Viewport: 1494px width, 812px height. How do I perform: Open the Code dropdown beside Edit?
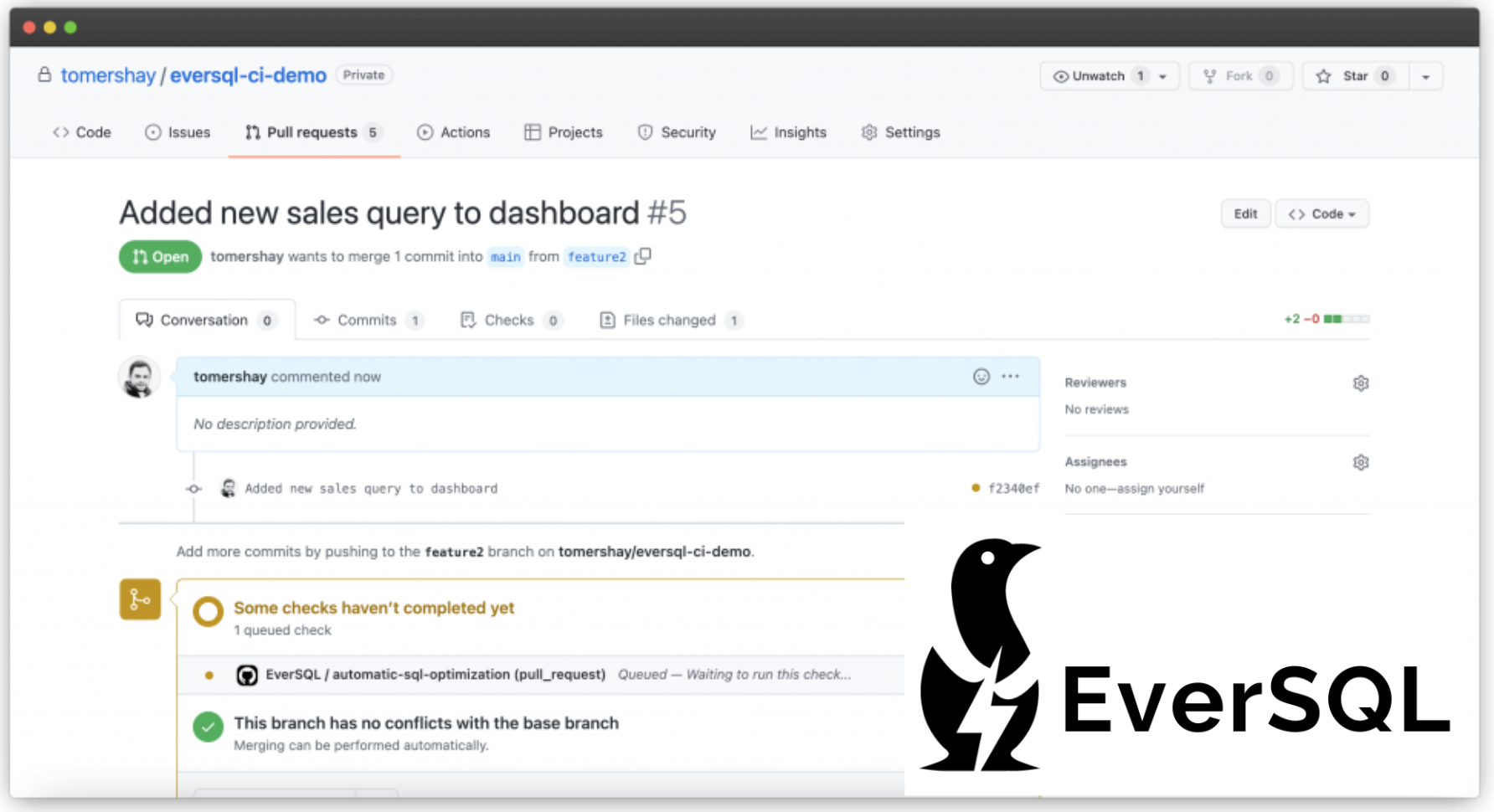click(1321, 213)
